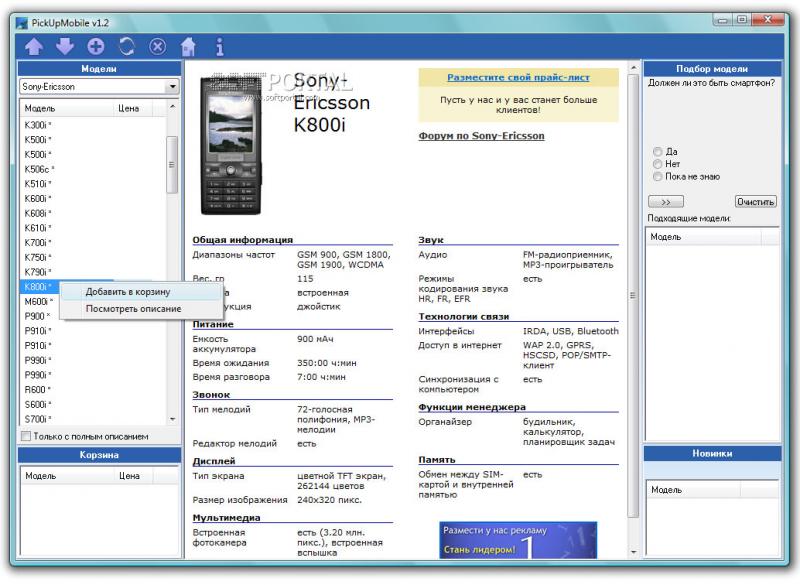This screenshot has height=585, width=800.
Task: Click the '240x320 пикс.' display value
Action: pos(330,500)
